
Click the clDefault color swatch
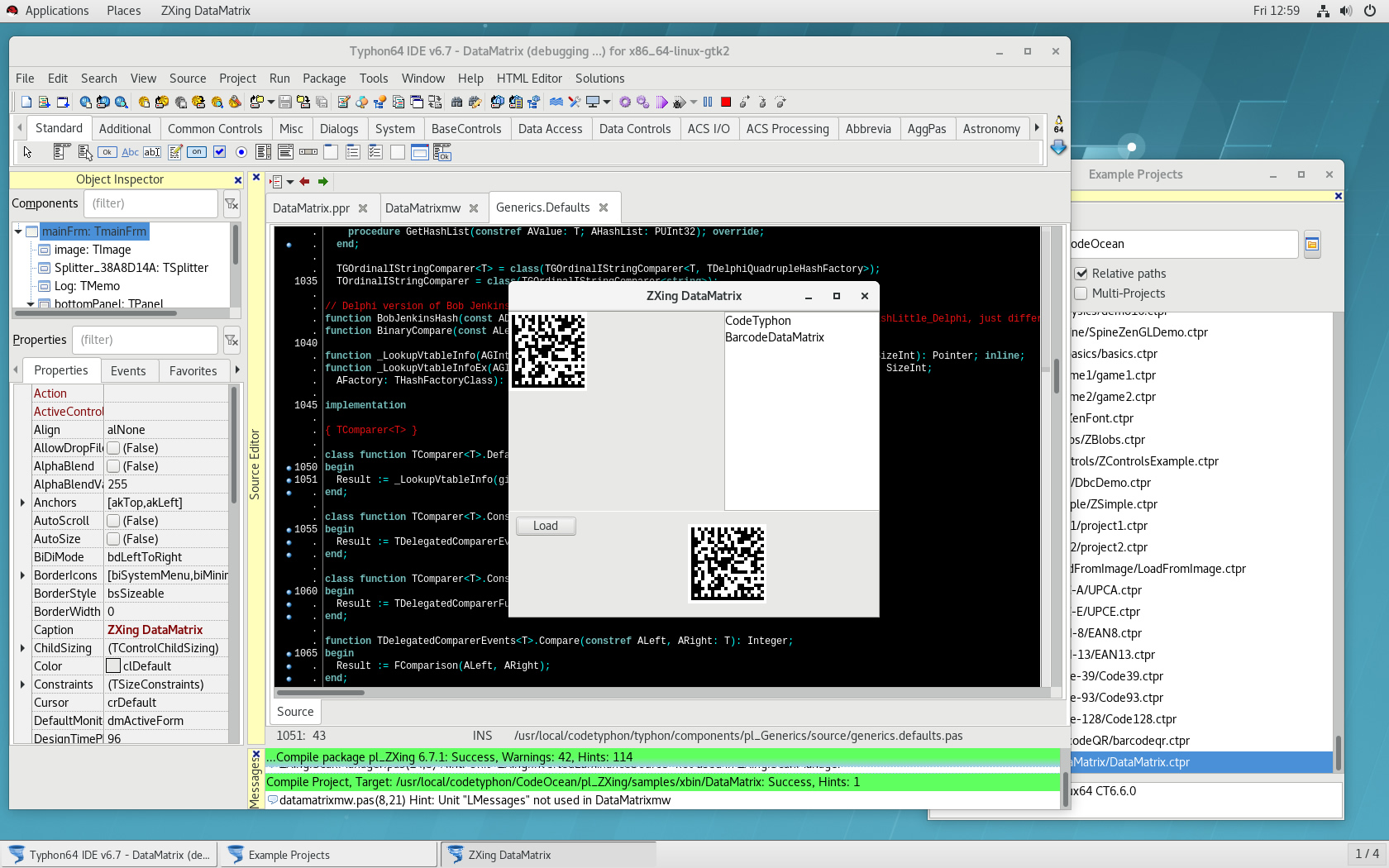(113, 666)
